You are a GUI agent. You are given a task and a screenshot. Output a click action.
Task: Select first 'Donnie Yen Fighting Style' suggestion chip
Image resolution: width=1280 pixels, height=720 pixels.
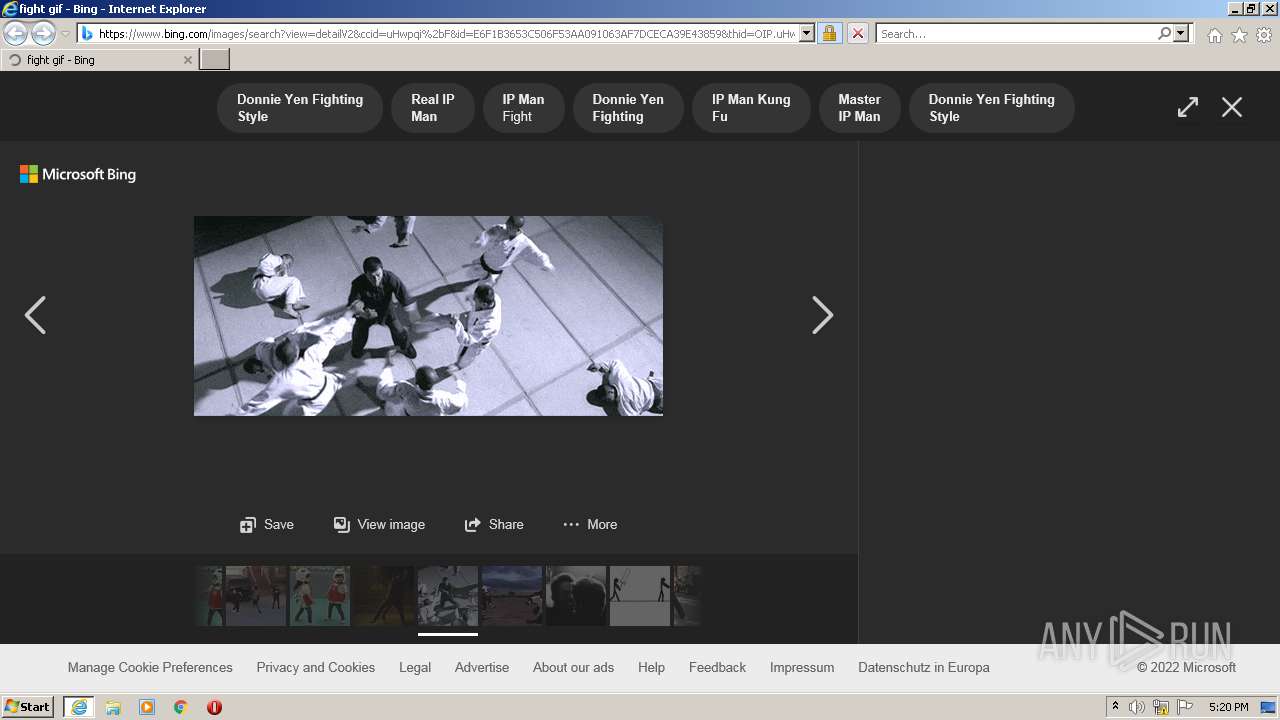(x=300, y=108)
